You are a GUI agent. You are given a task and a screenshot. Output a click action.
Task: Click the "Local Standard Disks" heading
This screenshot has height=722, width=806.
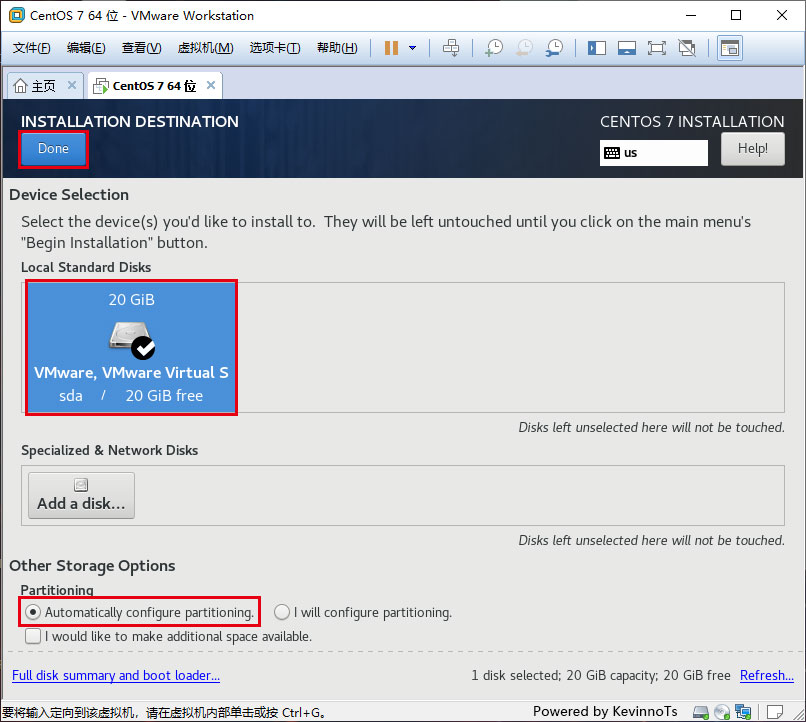(86, 267)
